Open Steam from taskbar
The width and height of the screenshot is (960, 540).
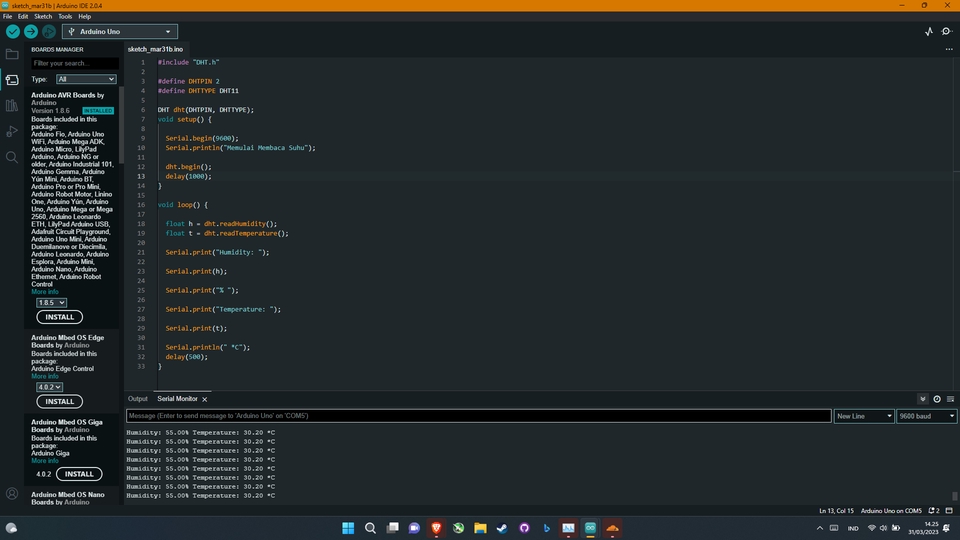pyautogui.click(x=502, y=528)
